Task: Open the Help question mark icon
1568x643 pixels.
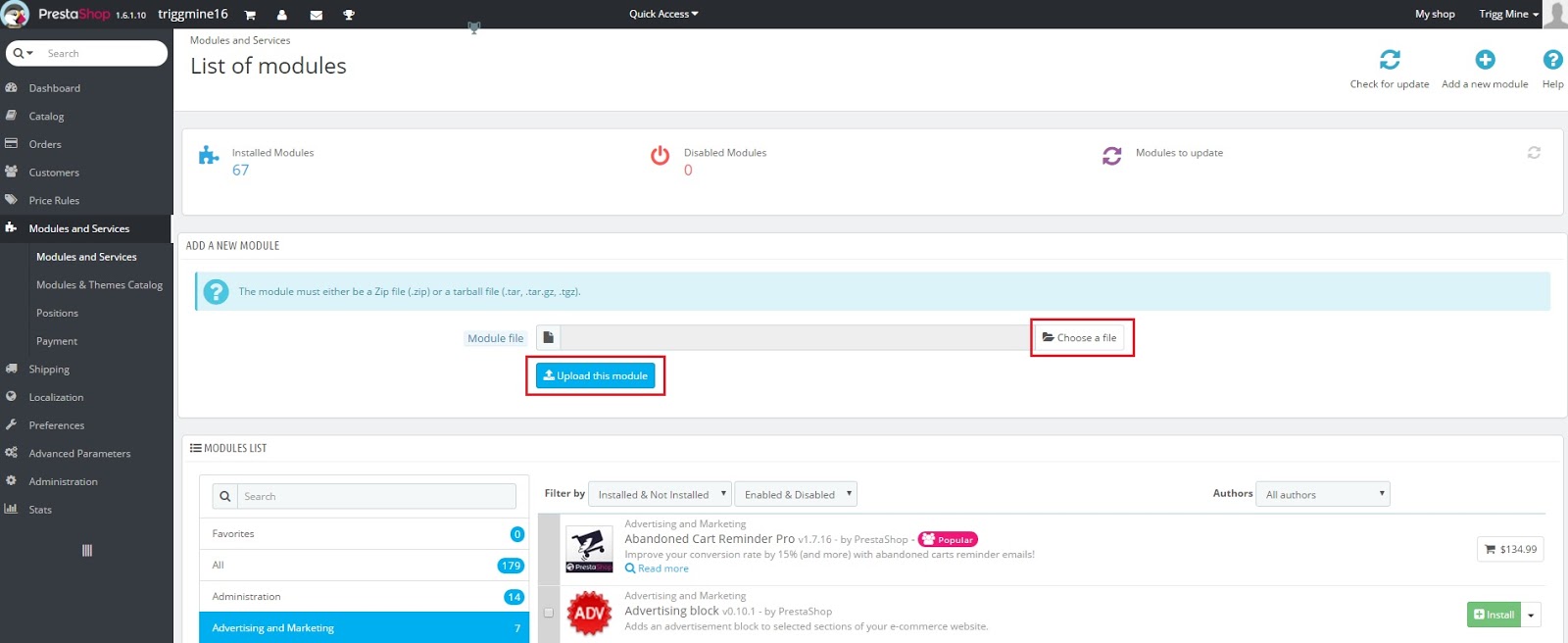Action: coord(1552,60)
